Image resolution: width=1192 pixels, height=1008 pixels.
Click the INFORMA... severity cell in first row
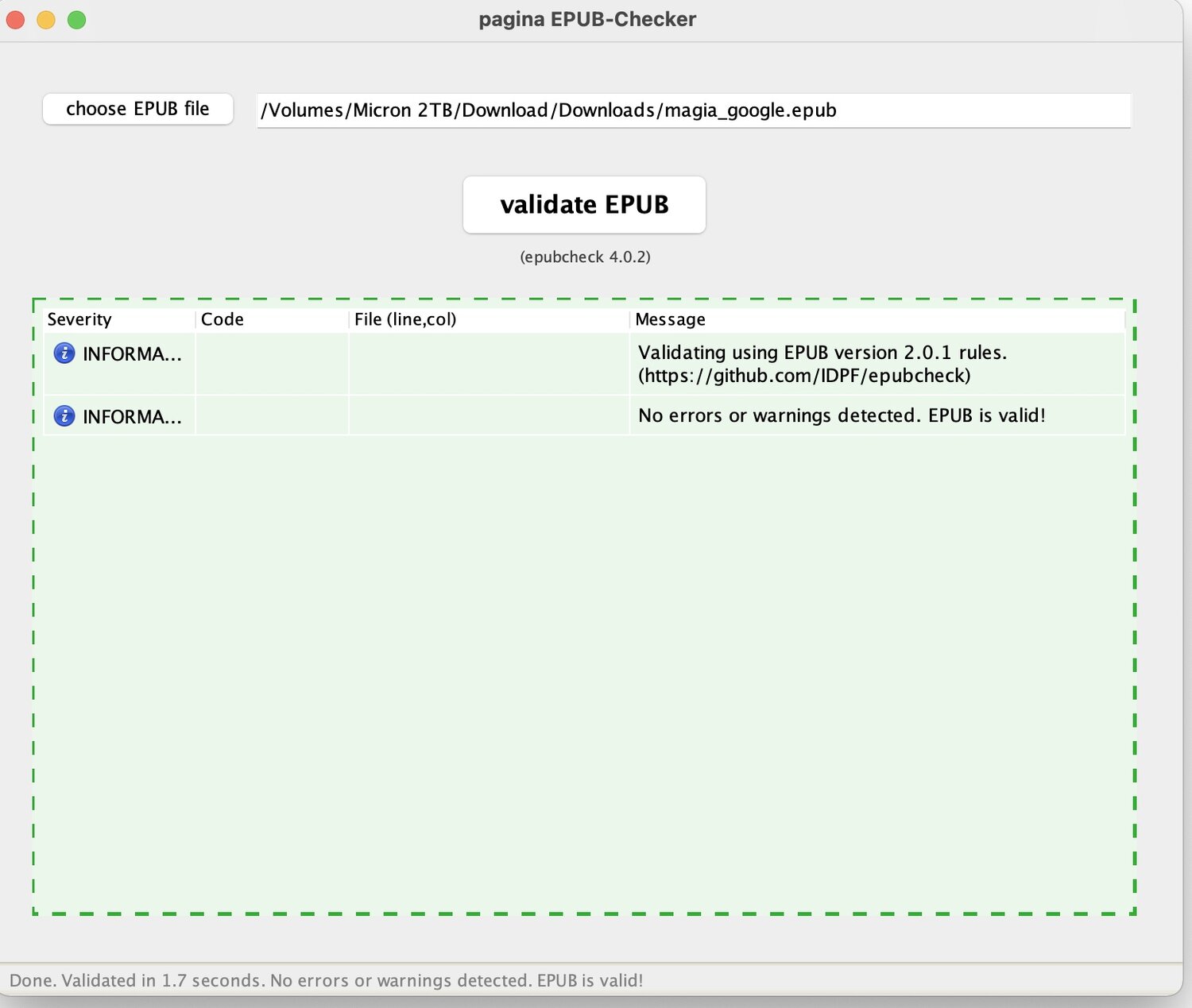click(x=119, y=364)
